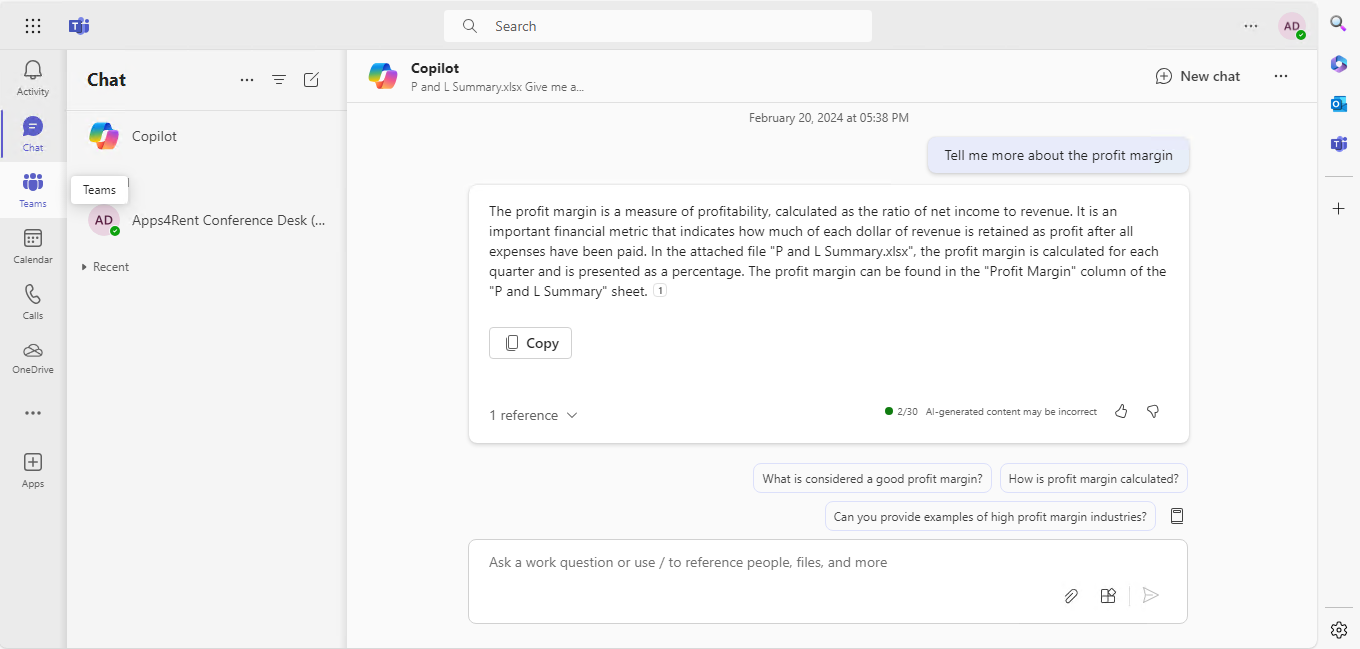Copy the Copilot response
Screen dimensions: 1360x649
530,343
